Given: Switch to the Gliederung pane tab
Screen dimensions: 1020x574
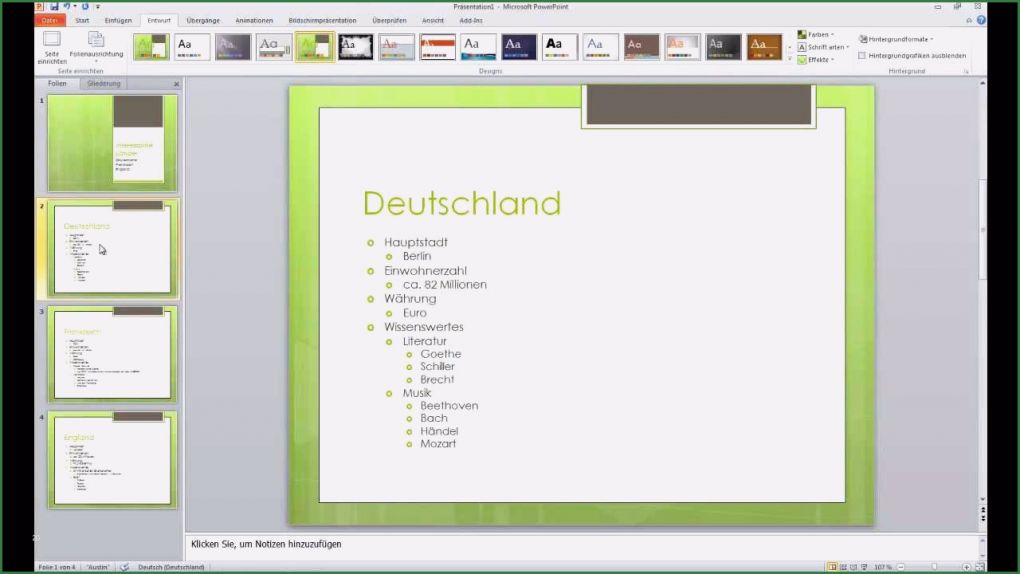Looking at the screenshot, I should click(x=104, y=83).
